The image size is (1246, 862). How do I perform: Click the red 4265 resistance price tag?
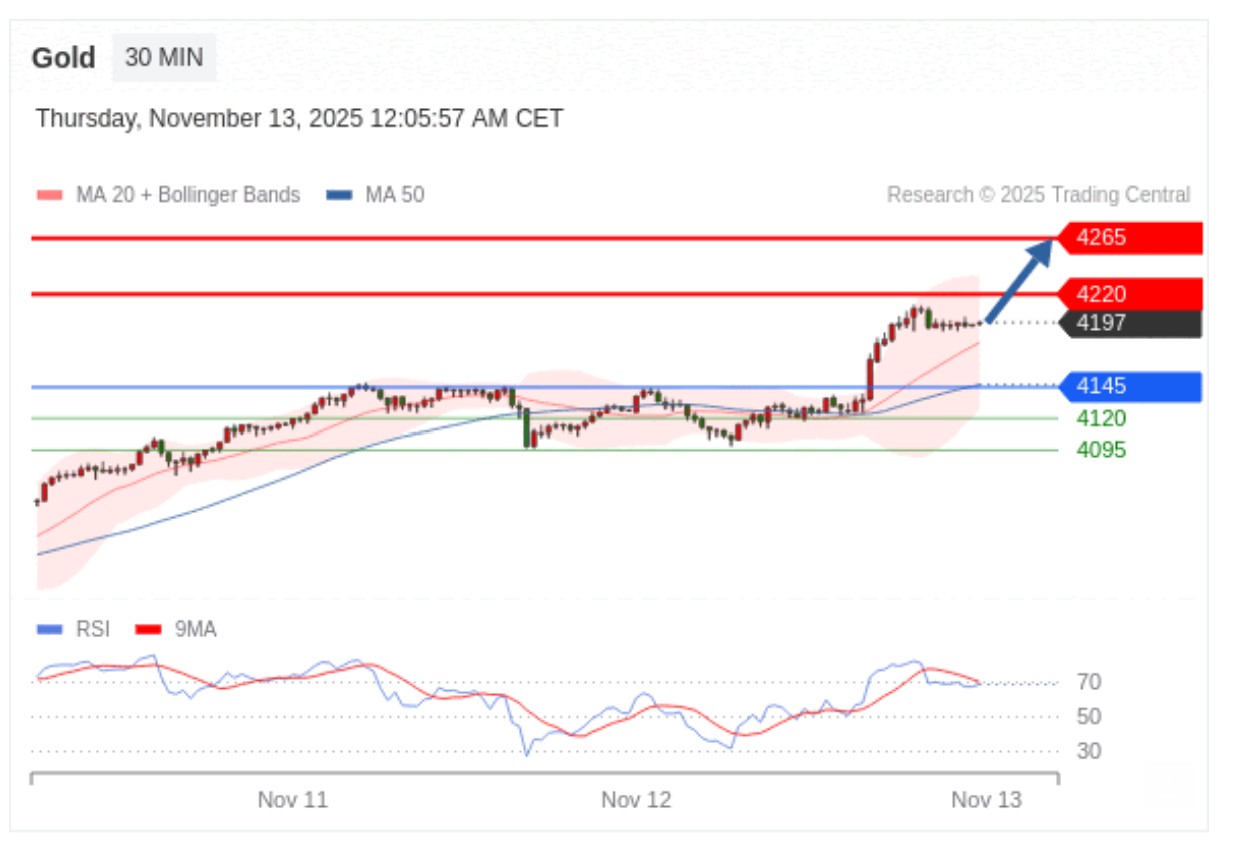(x=1130, y=238)
